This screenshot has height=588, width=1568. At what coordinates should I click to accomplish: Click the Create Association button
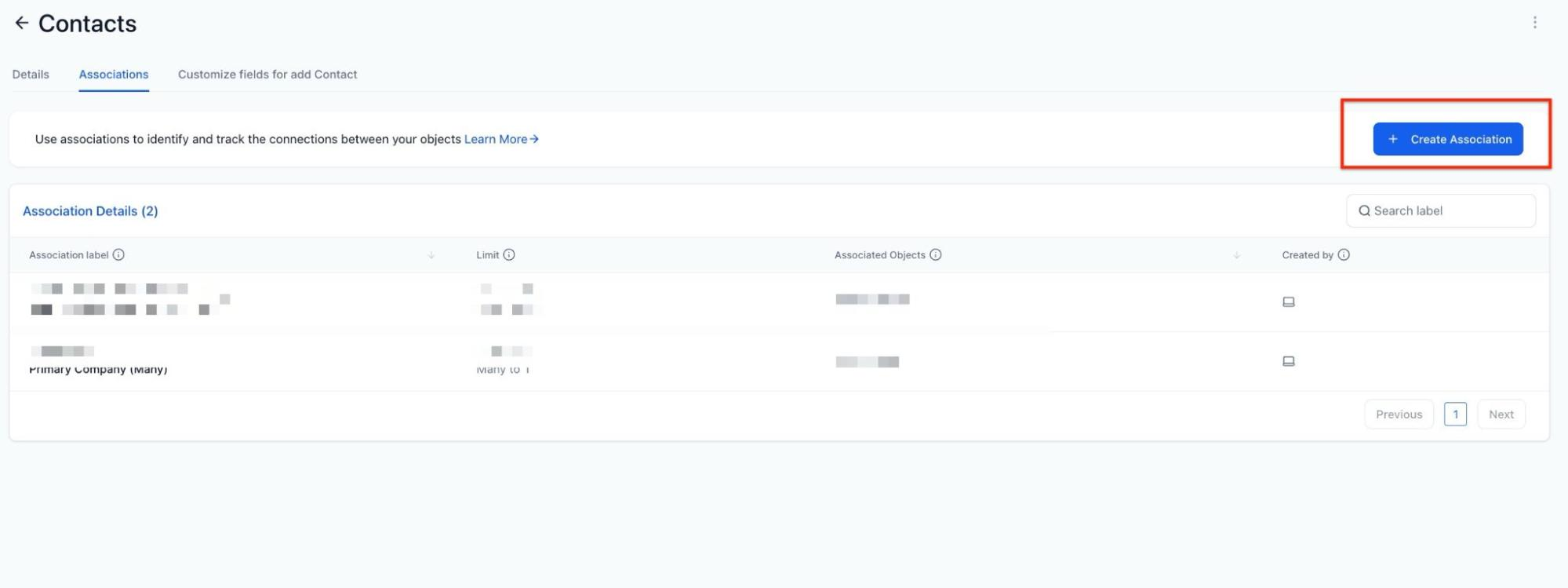pyautogui.click(x=1447, y=139)
